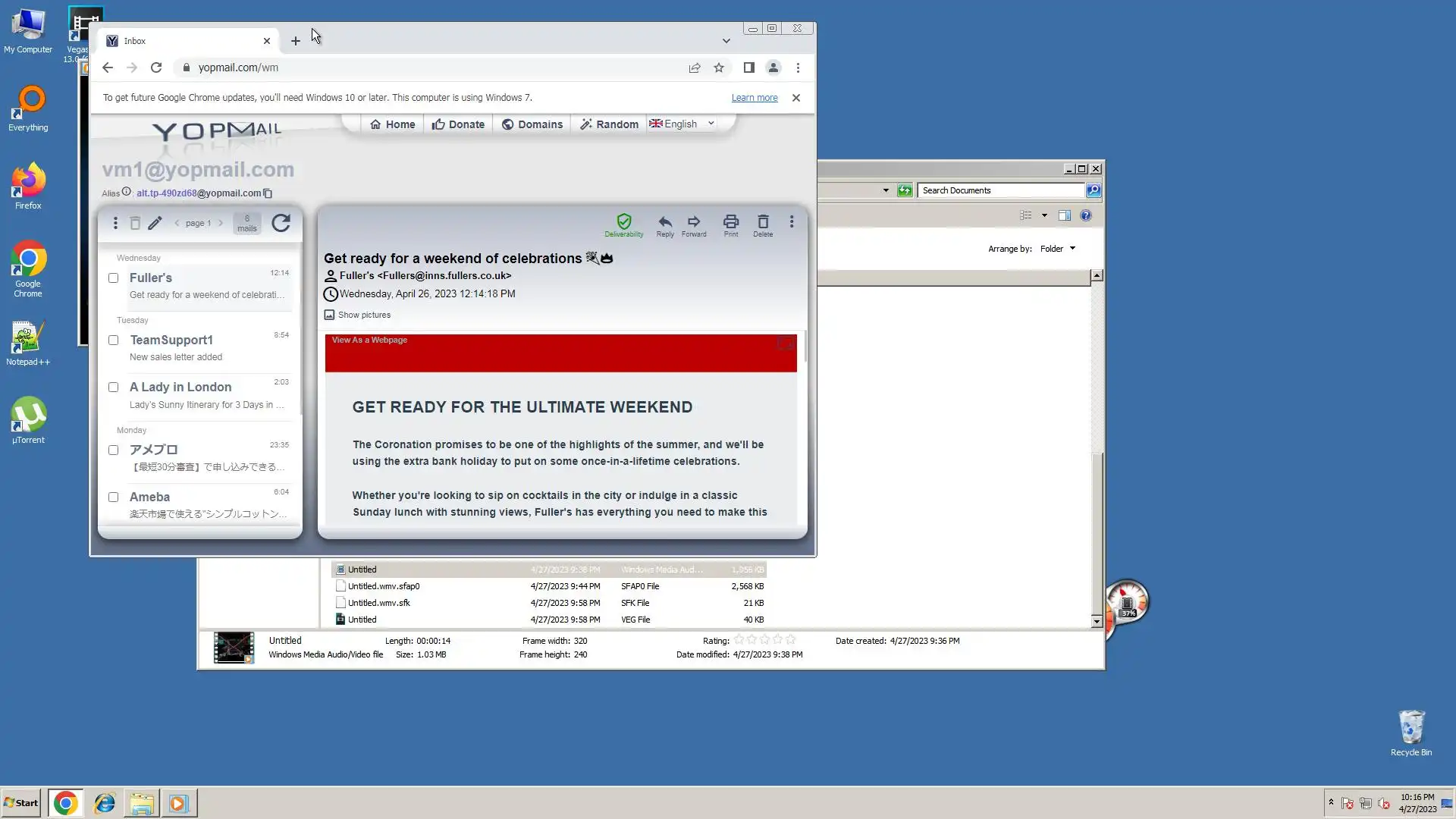This screenshot has height=819, width=1456.
Task: Delete the open email with trash icon
Action: 762,222
